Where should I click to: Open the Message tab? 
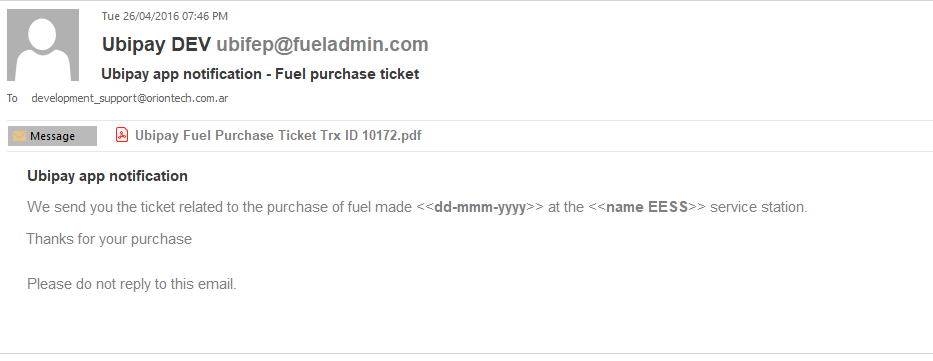pyautogui.click(x=52, y=136)
